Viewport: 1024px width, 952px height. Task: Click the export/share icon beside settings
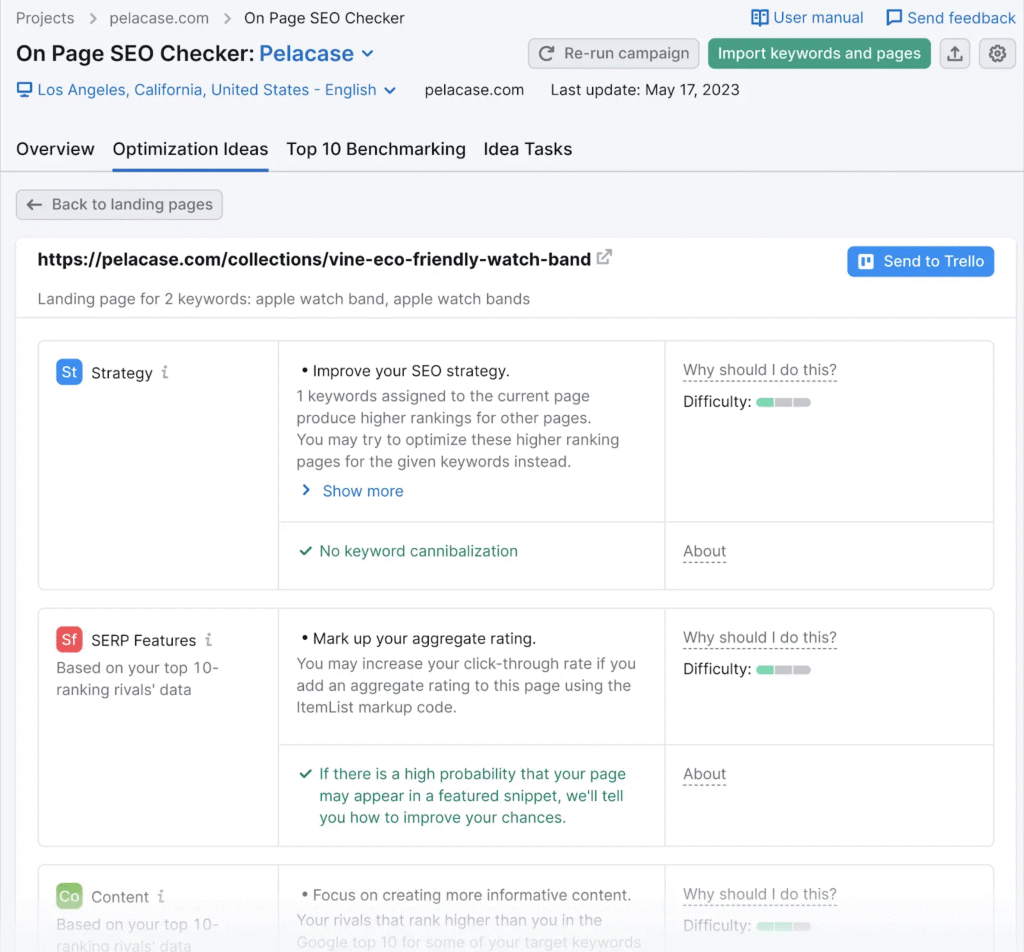click(954, 54)
